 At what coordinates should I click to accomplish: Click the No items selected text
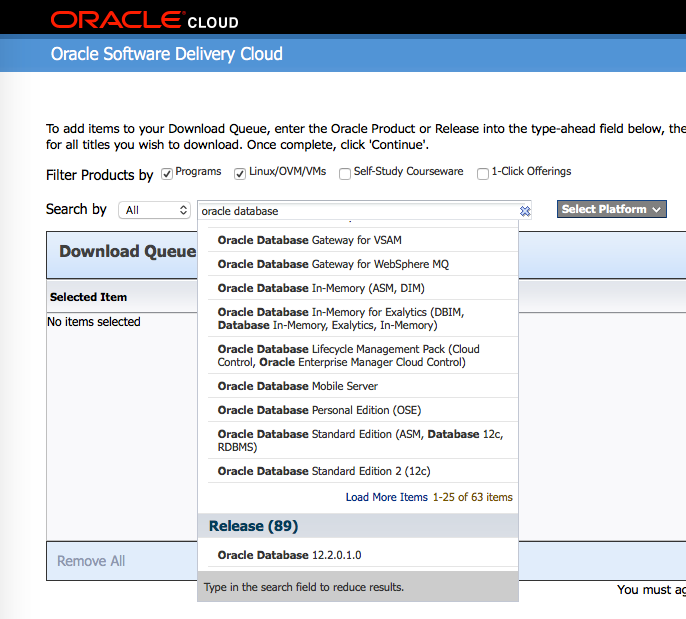94,322
